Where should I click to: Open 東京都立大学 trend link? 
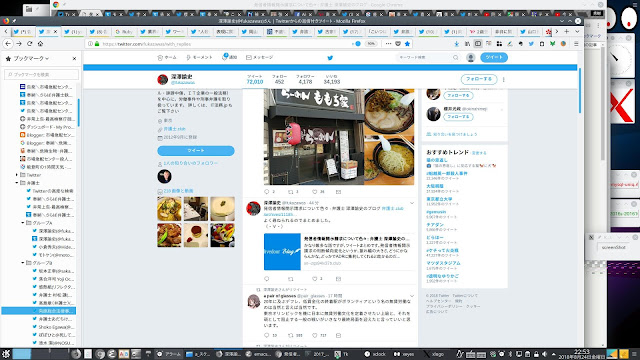coord(439,199)
